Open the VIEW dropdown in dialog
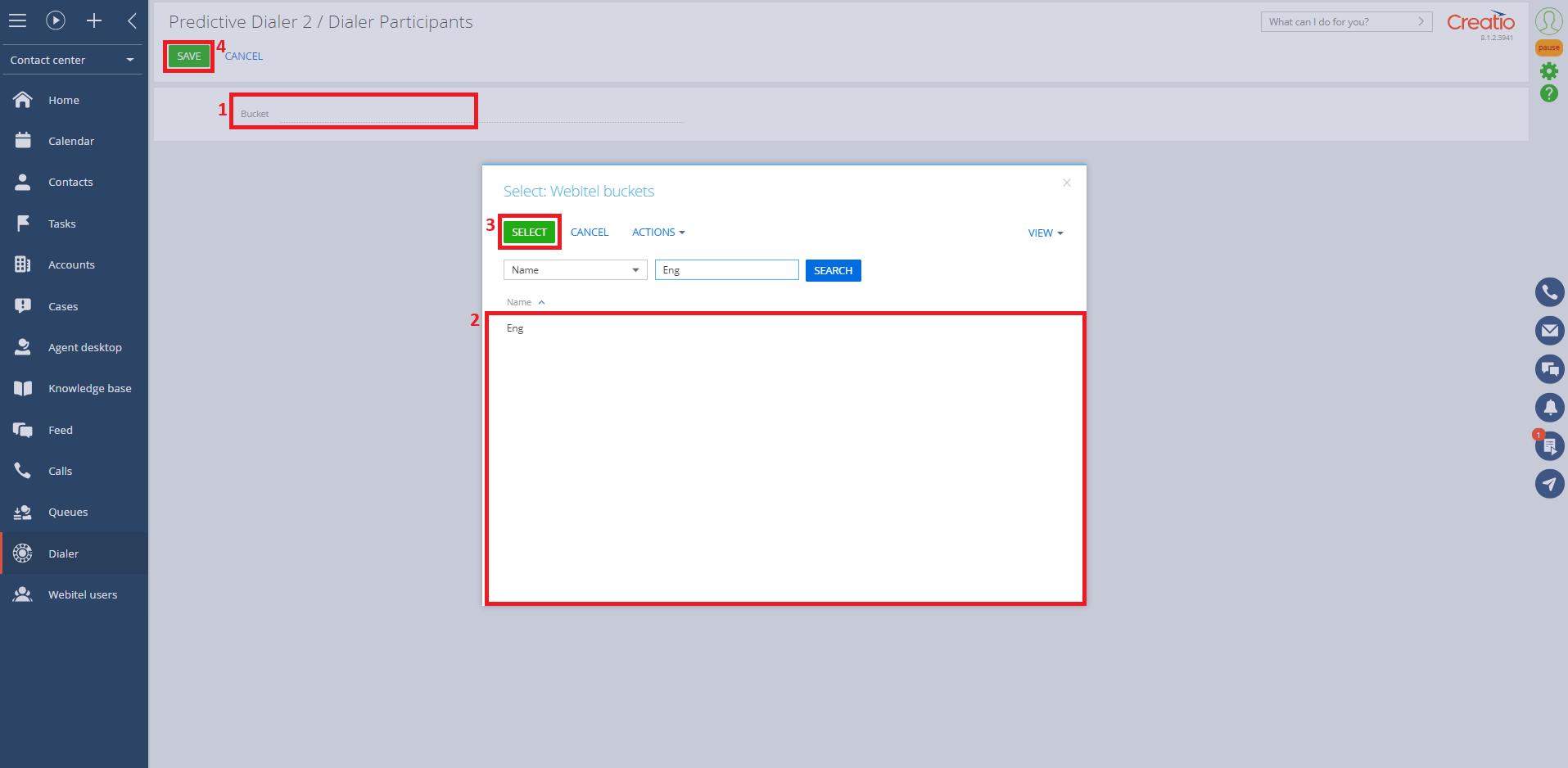The width and height of the screenshot is (1568, 768). point(1046,233)
